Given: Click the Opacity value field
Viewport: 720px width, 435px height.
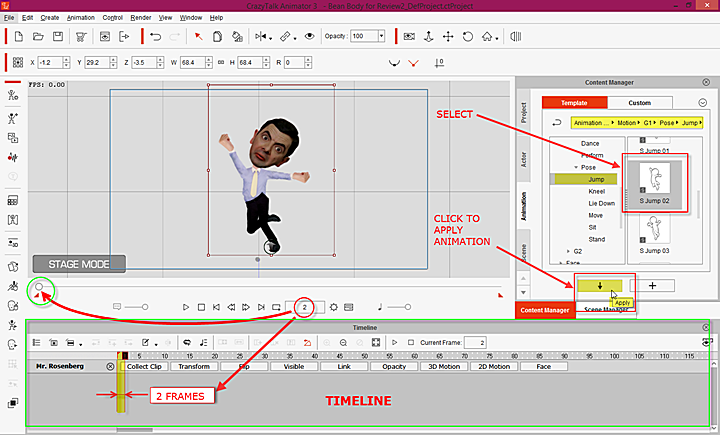Looking at the screenshot, I should 365,36.
